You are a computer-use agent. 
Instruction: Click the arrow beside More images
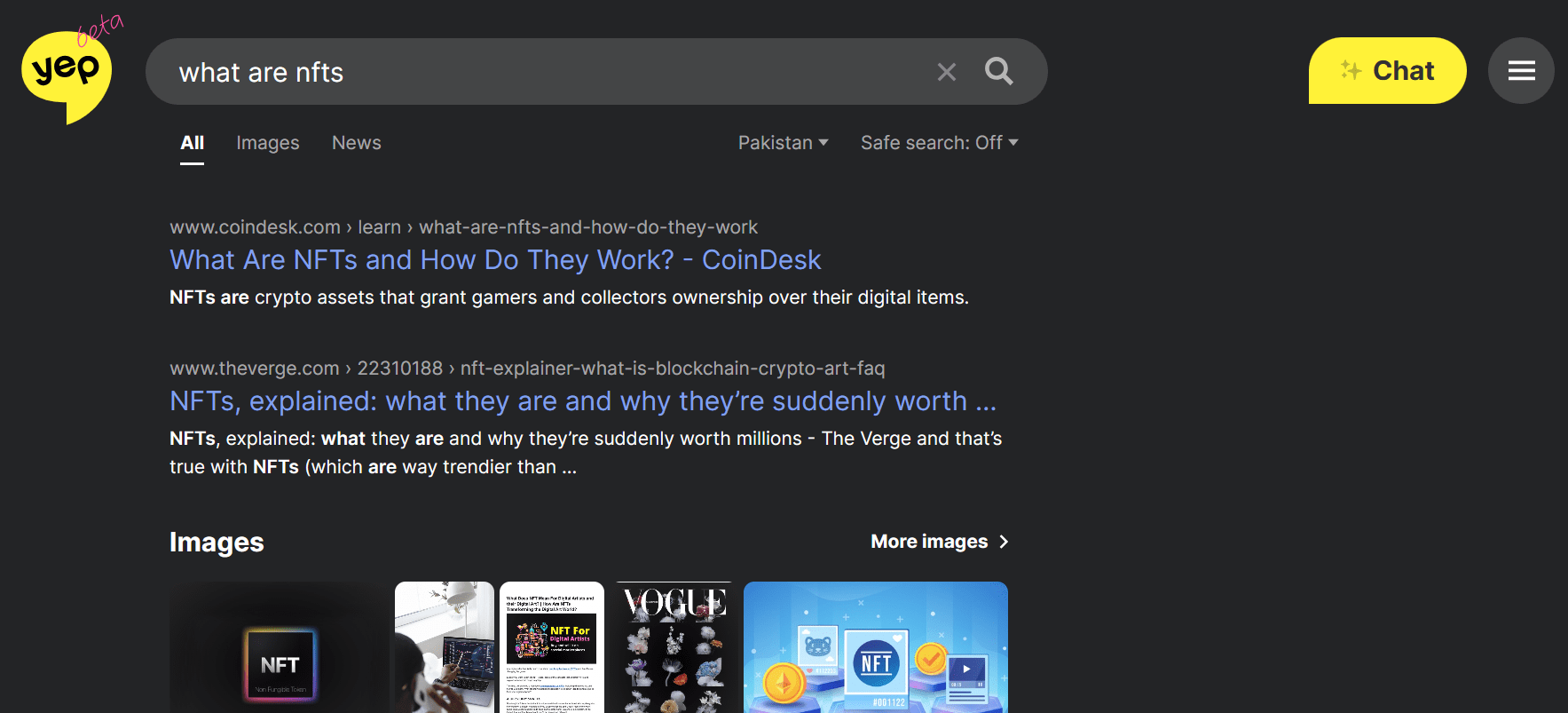point(1004,542)
